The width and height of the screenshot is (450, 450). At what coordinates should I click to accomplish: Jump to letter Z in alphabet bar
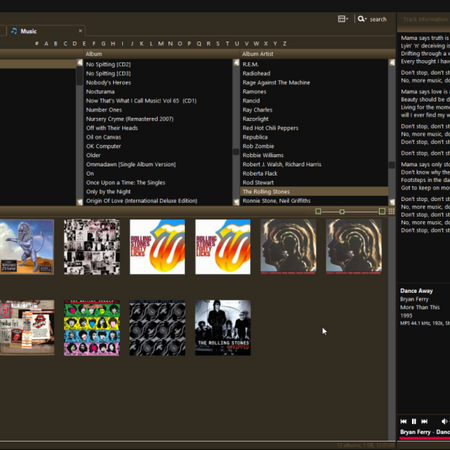click(x=285, y=43)
